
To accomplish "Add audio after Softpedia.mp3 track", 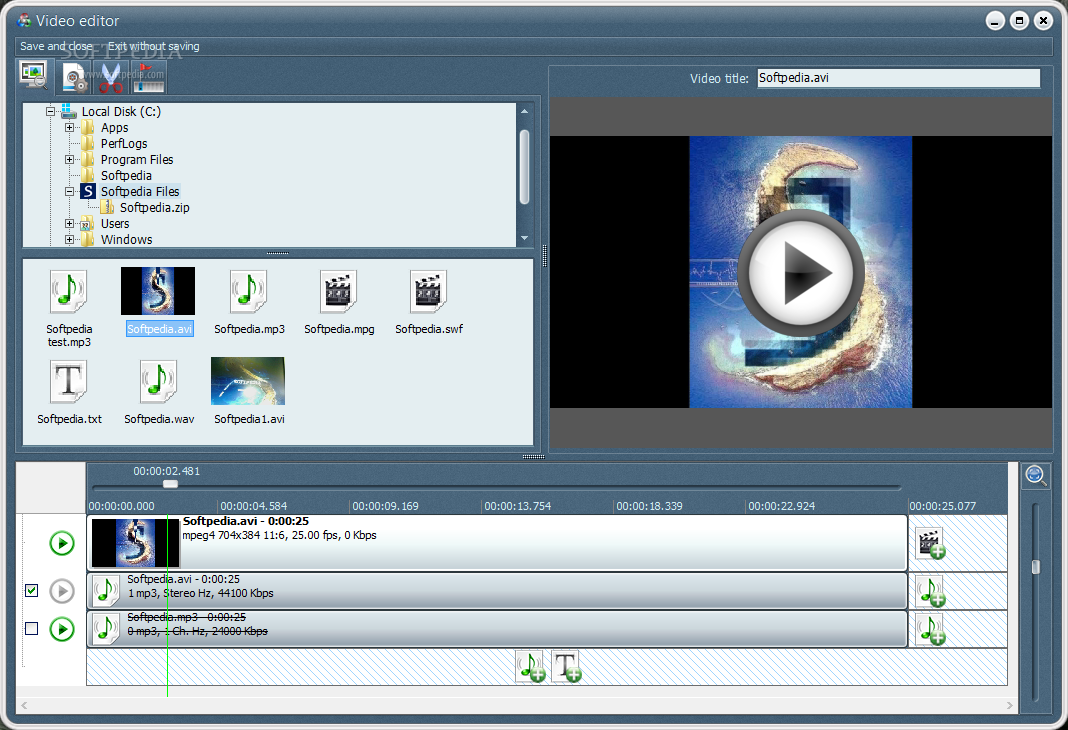I will [x=930, y=629].
